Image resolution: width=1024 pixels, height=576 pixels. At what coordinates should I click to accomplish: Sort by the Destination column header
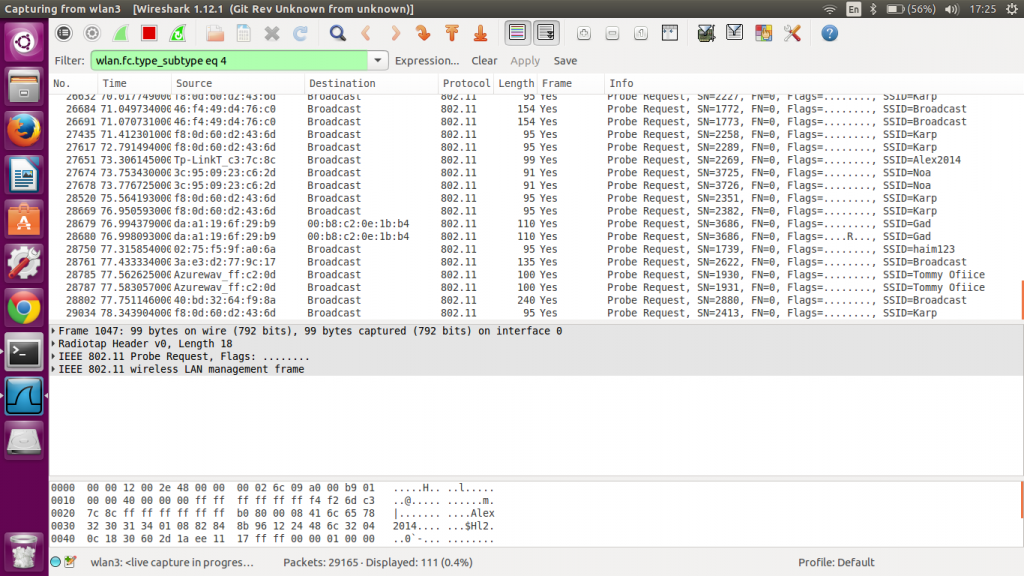coord(372,84)
